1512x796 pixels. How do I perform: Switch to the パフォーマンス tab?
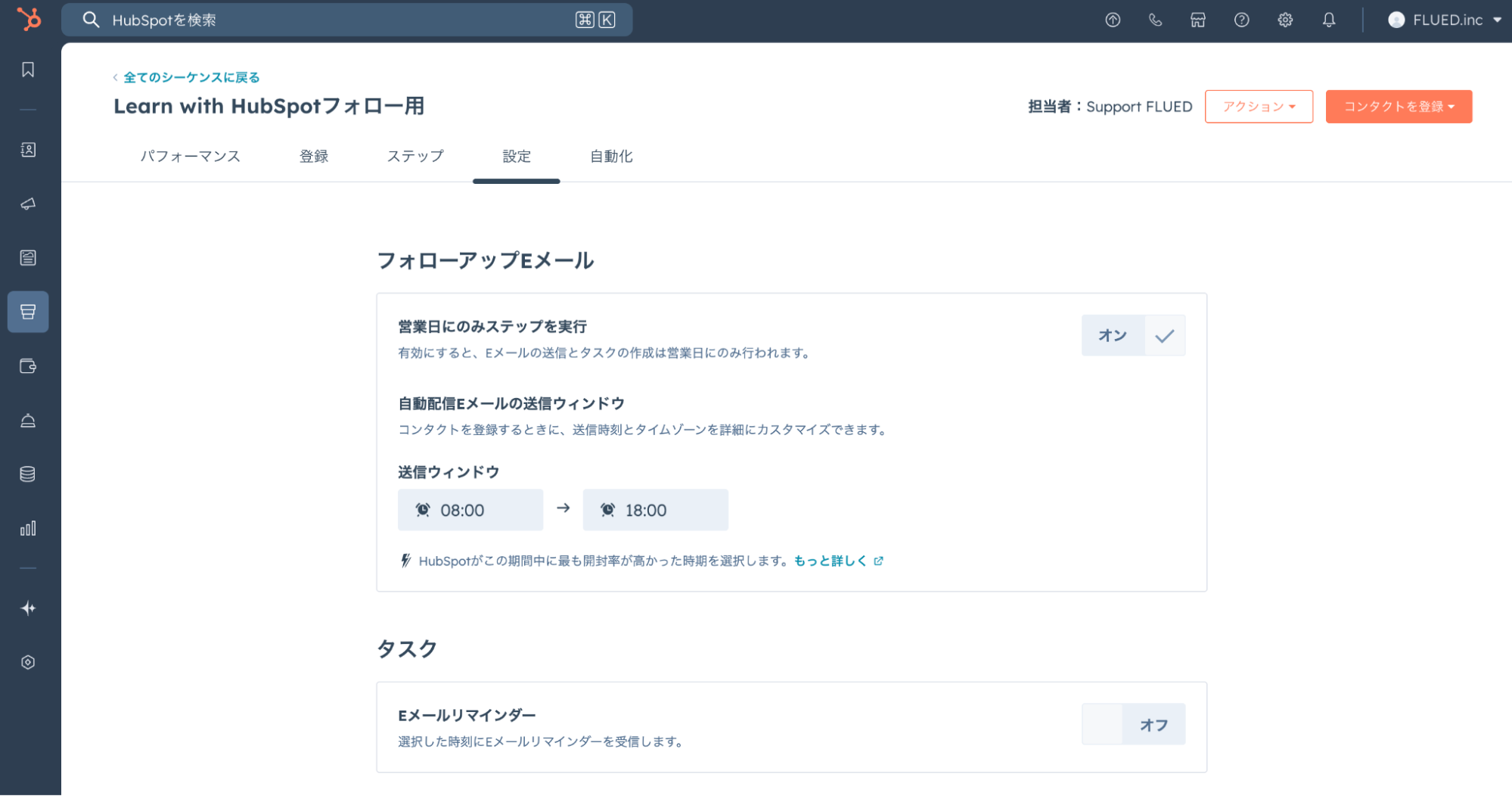tap(190, 157)
